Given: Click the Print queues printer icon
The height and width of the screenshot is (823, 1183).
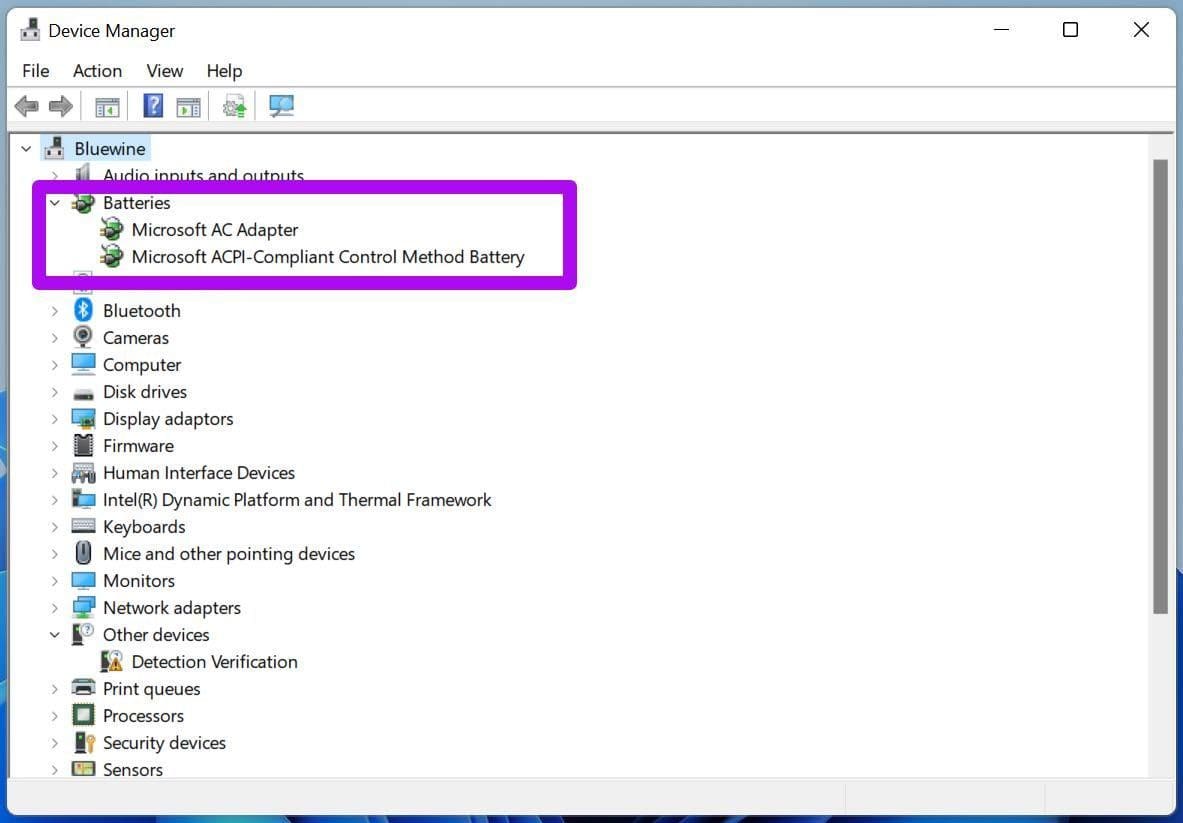Looking at the screenshot, I should 83,688.
